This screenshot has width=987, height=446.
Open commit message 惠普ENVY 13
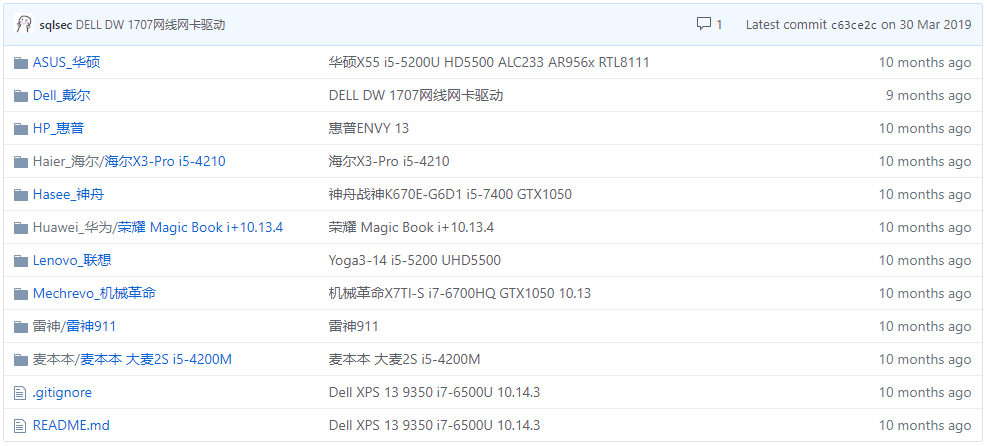point(369,128)
